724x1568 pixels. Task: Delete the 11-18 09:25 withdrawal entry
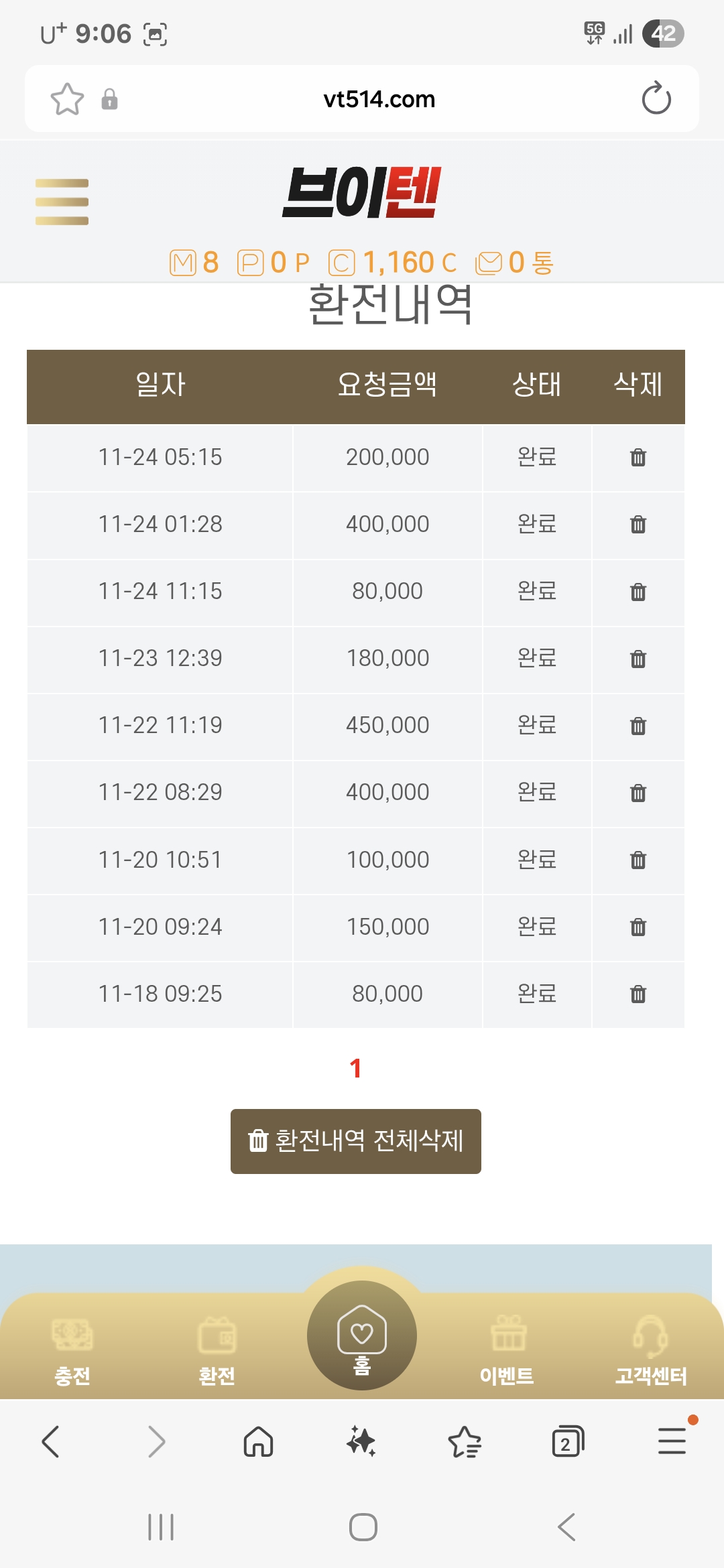(638, 994)
